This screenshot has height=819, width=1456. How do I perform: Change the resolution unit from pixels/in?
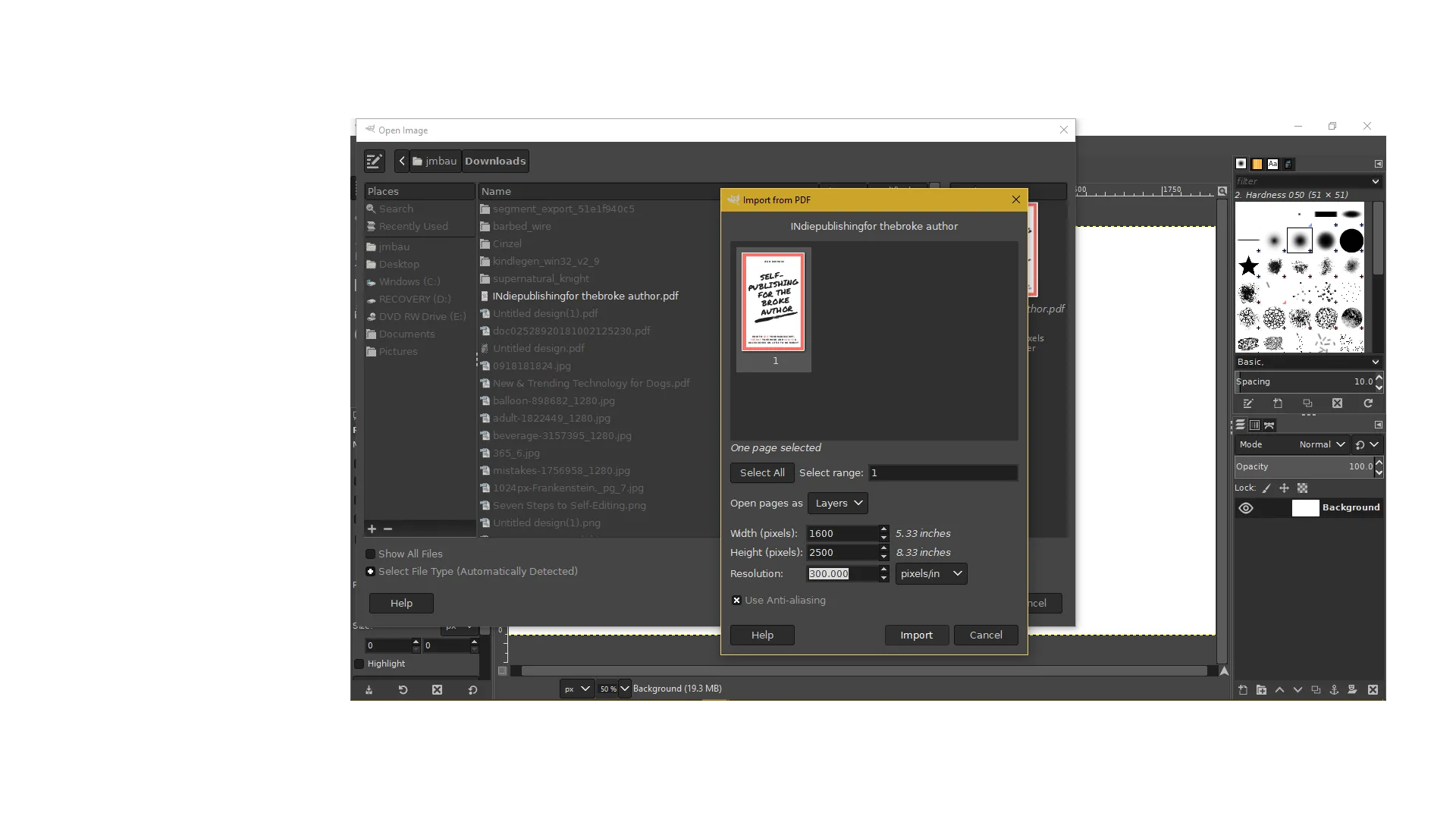930,573
